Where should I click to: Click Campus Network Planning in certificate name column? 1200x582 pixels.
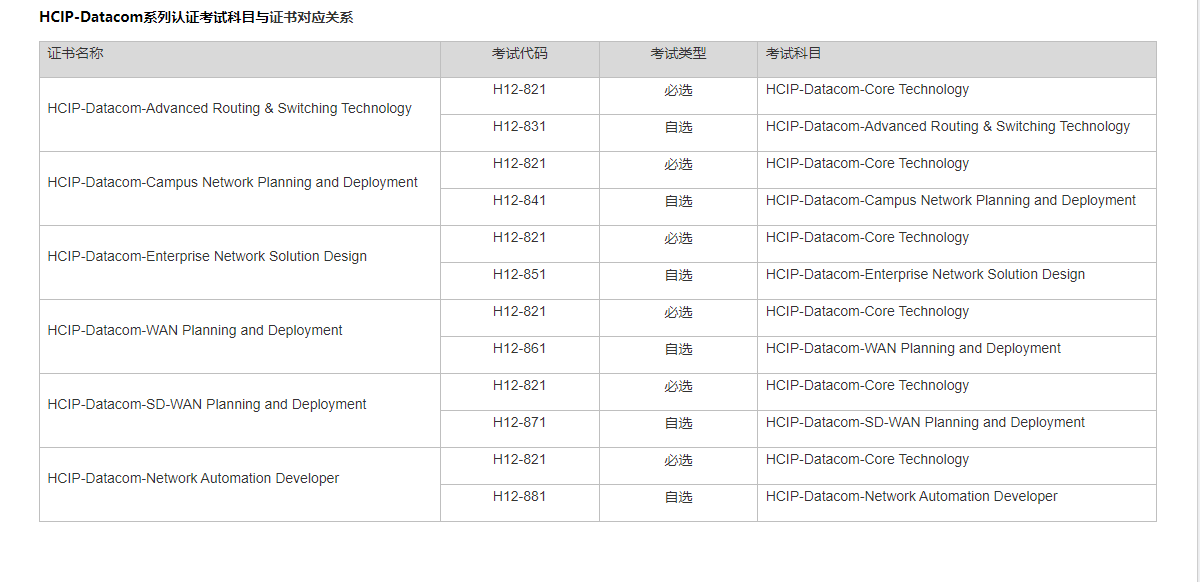click(x=232, y=183)
